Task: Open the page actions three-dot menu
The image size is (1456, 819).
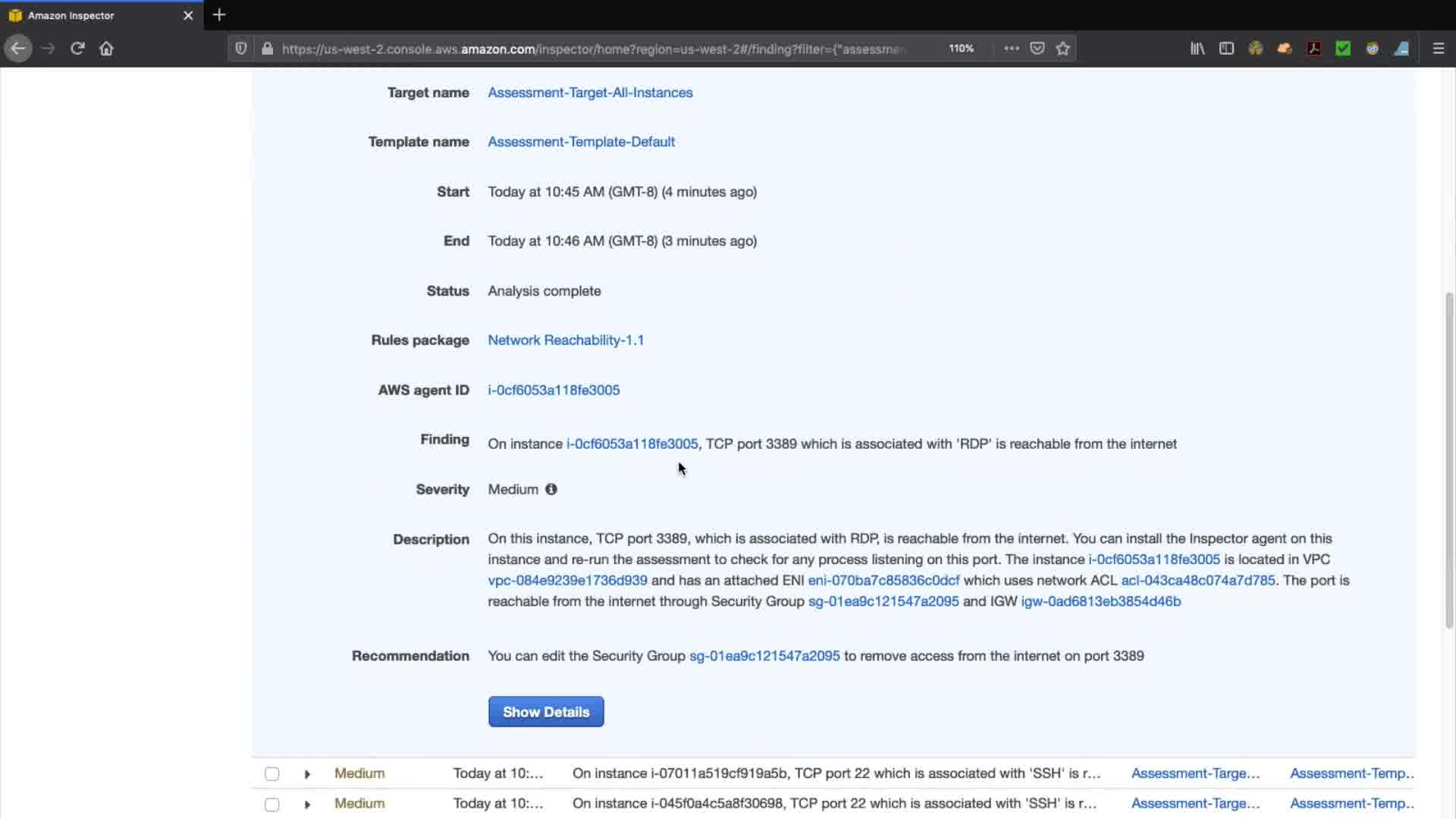Action: [x=1012, y=49]
